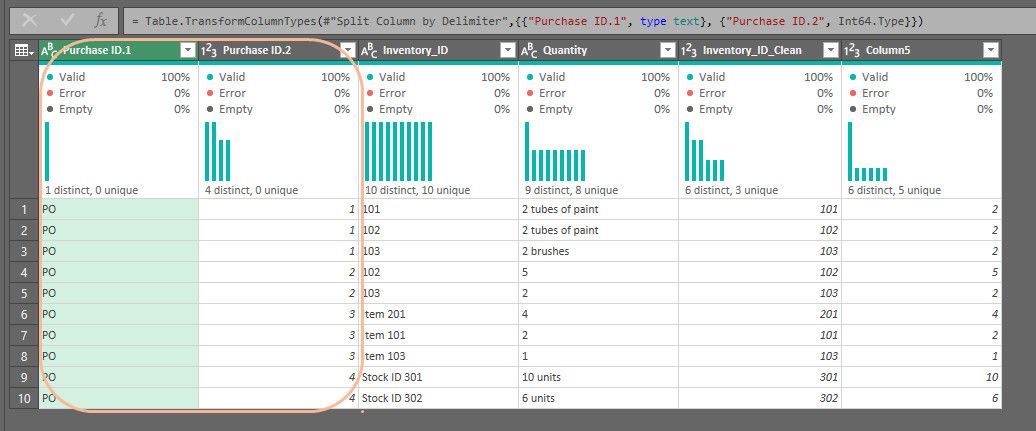Click '1 distinct, 0 unique' under Purchase ID.1
Screen dimensions: 1036x431
point(92,190)
